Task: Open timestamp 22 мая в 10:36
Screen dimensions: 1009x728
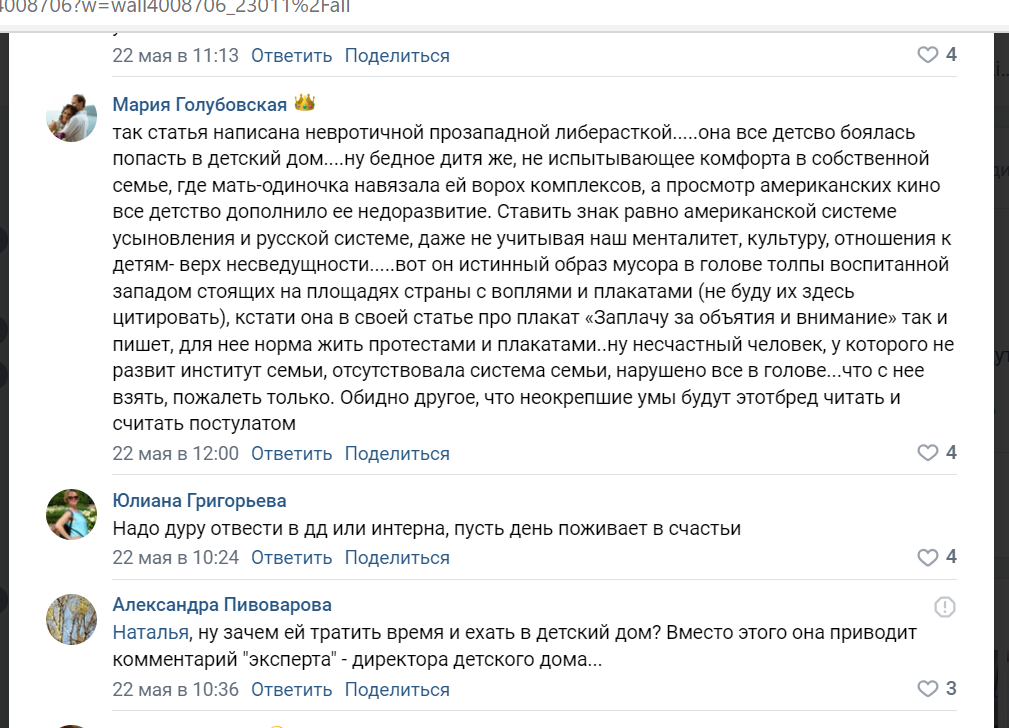Action: pyautogui.click(x=176, y=689)
